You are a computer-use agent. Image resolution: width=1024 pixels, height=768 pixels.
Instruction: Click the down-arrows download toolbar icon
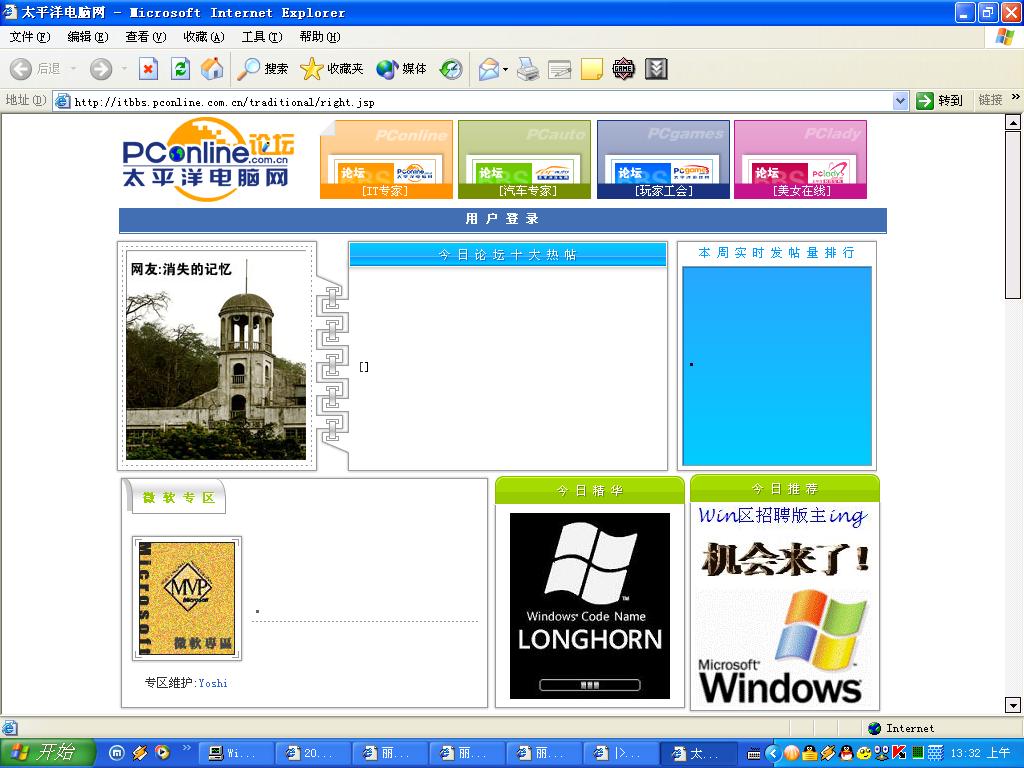656,69
